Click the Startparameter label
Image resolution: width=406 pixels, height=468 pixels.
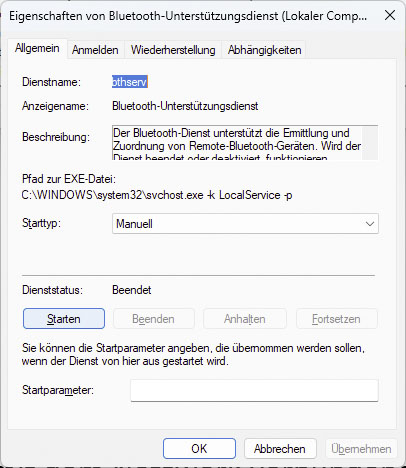(x=58, y=390)
